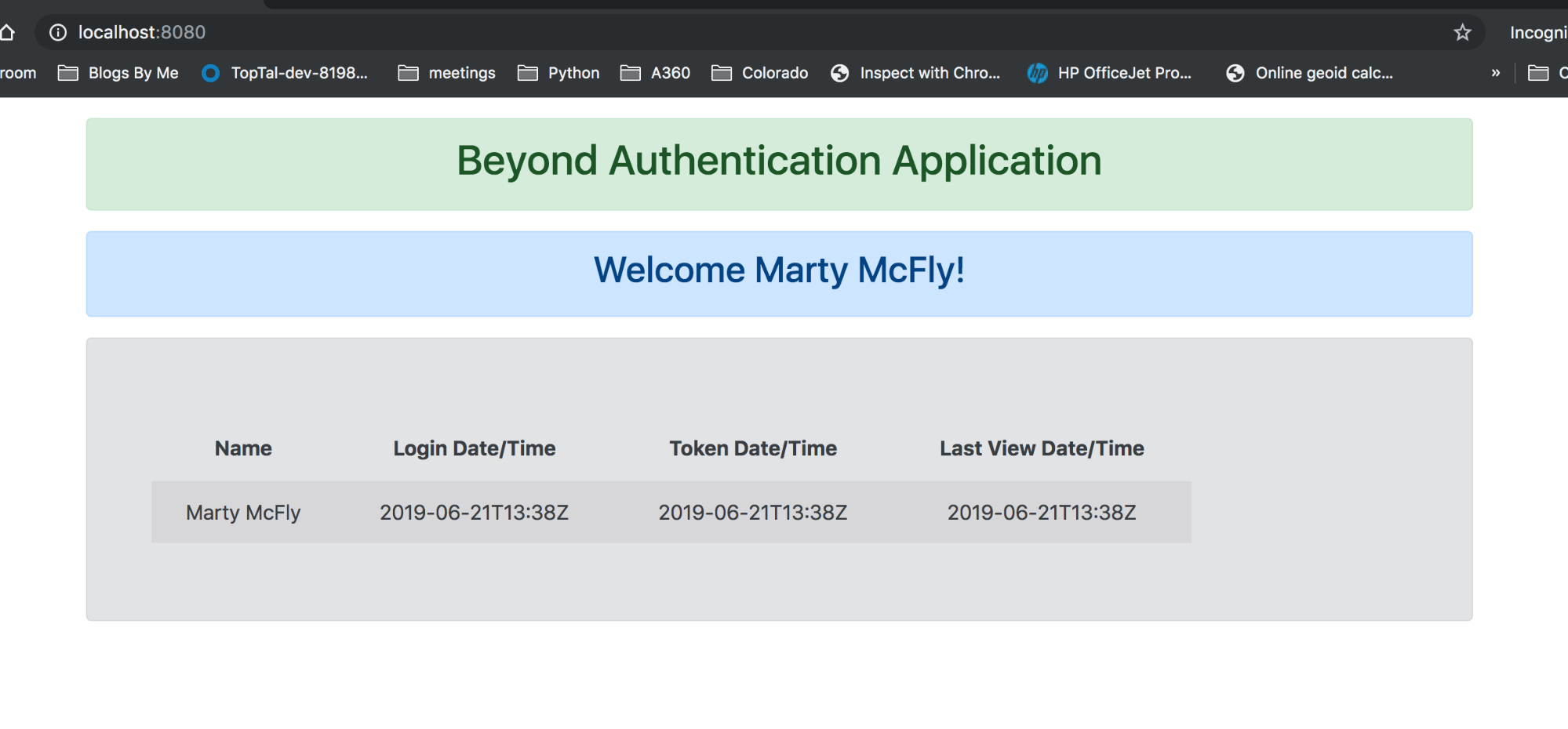Expand the Python bookmark folder
Viewport: 1568px width, 729px height.
pyautogui.click(x=559, y=73)
